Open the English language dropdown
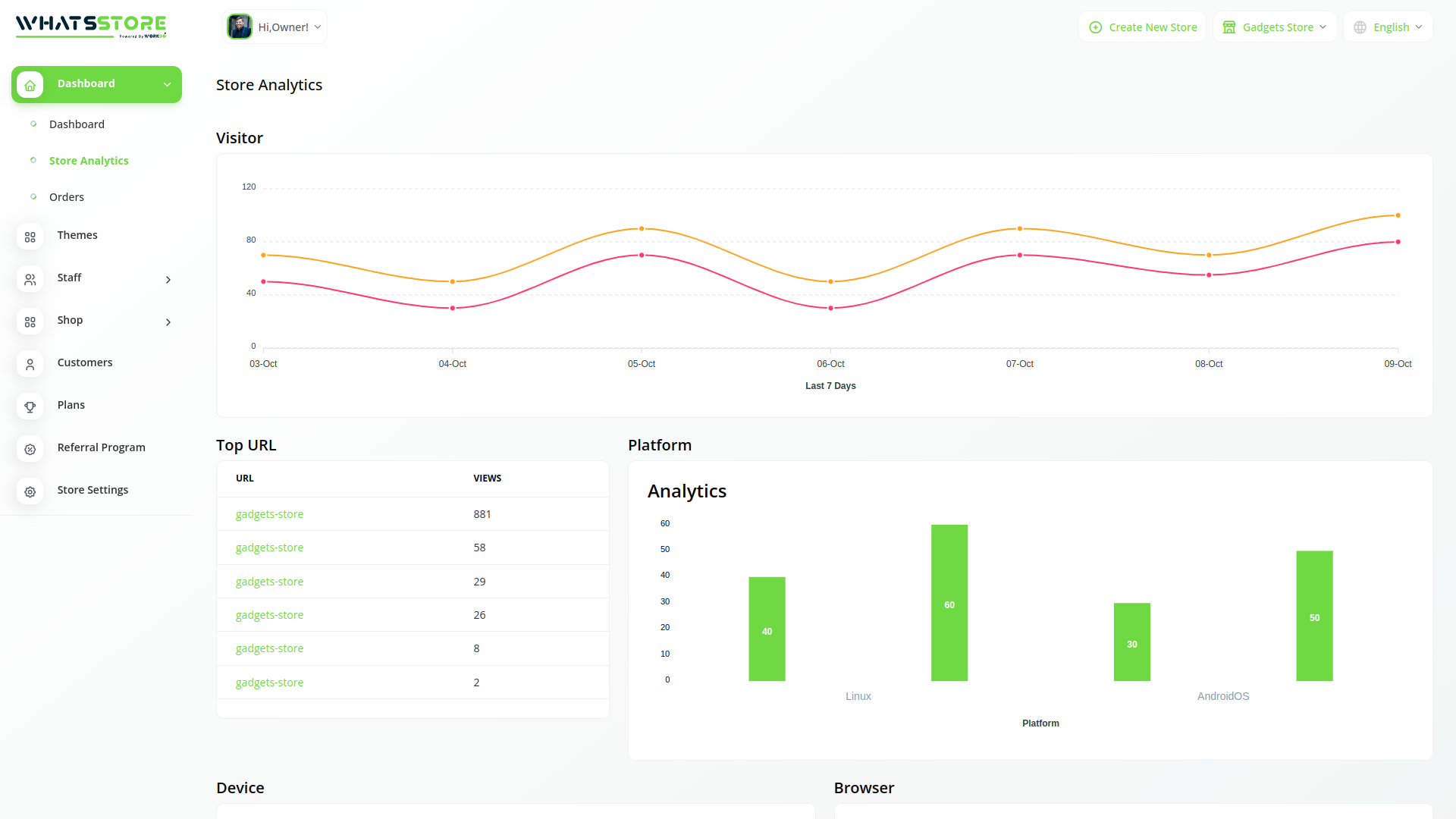The height and width of the screenshot is (819, 1456). pyautogui.click(x=1389, y=27)
